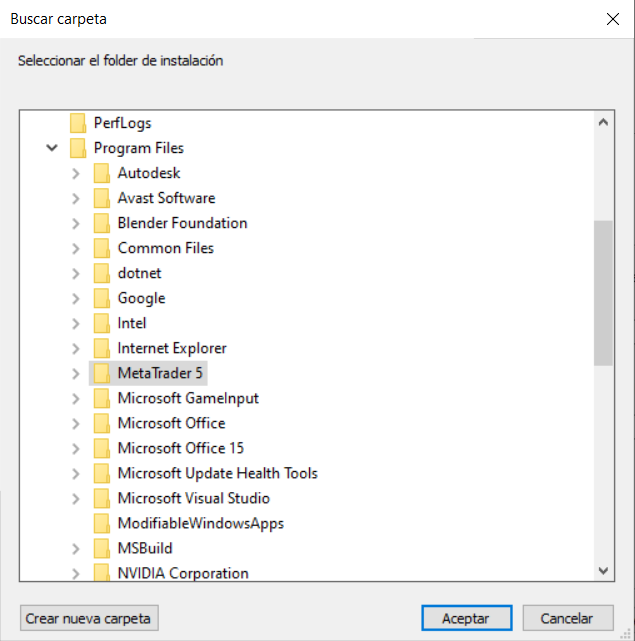Click the Aceptar button
The width and height of the screenshot is (635, 641).
click(x=467, y=618)
